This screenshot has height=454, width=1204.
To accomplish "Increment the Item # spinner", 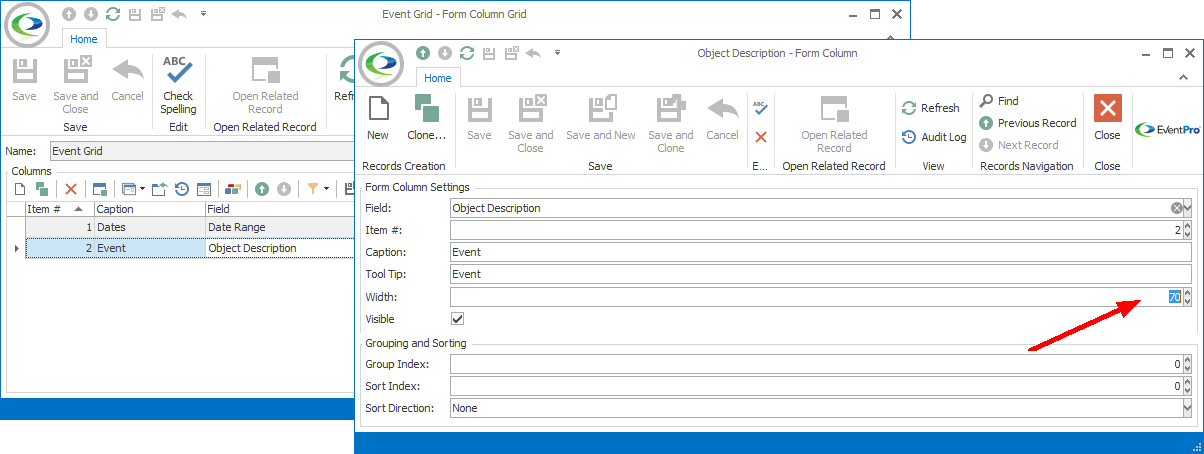I will pos(1188,226).
